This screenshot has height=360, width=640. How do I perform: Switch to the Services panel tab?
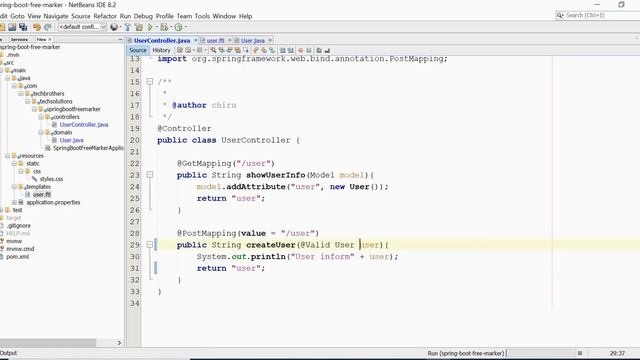[19, 39]
